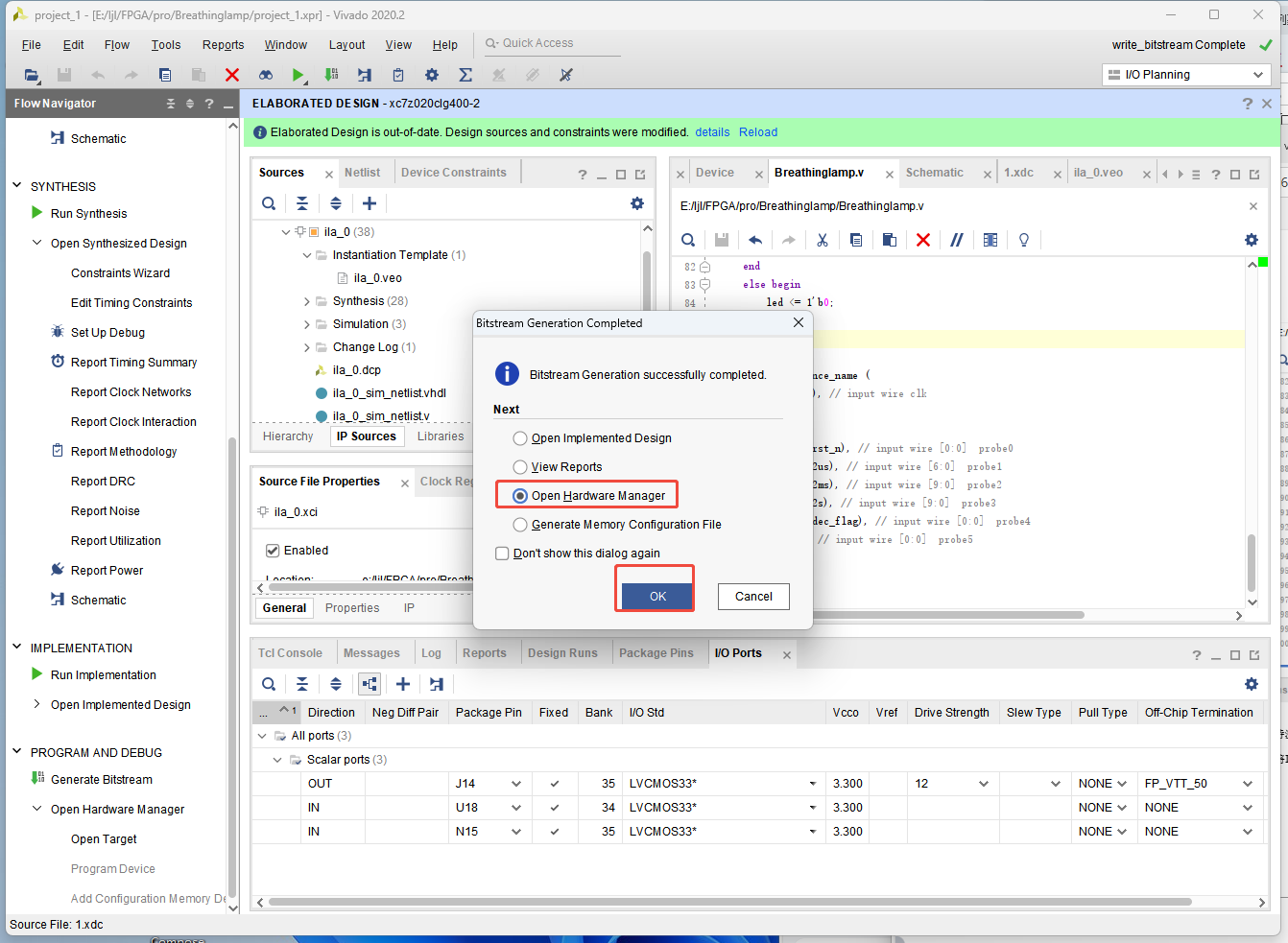
Task: Click the details link in banner
Action: point(712,132)
